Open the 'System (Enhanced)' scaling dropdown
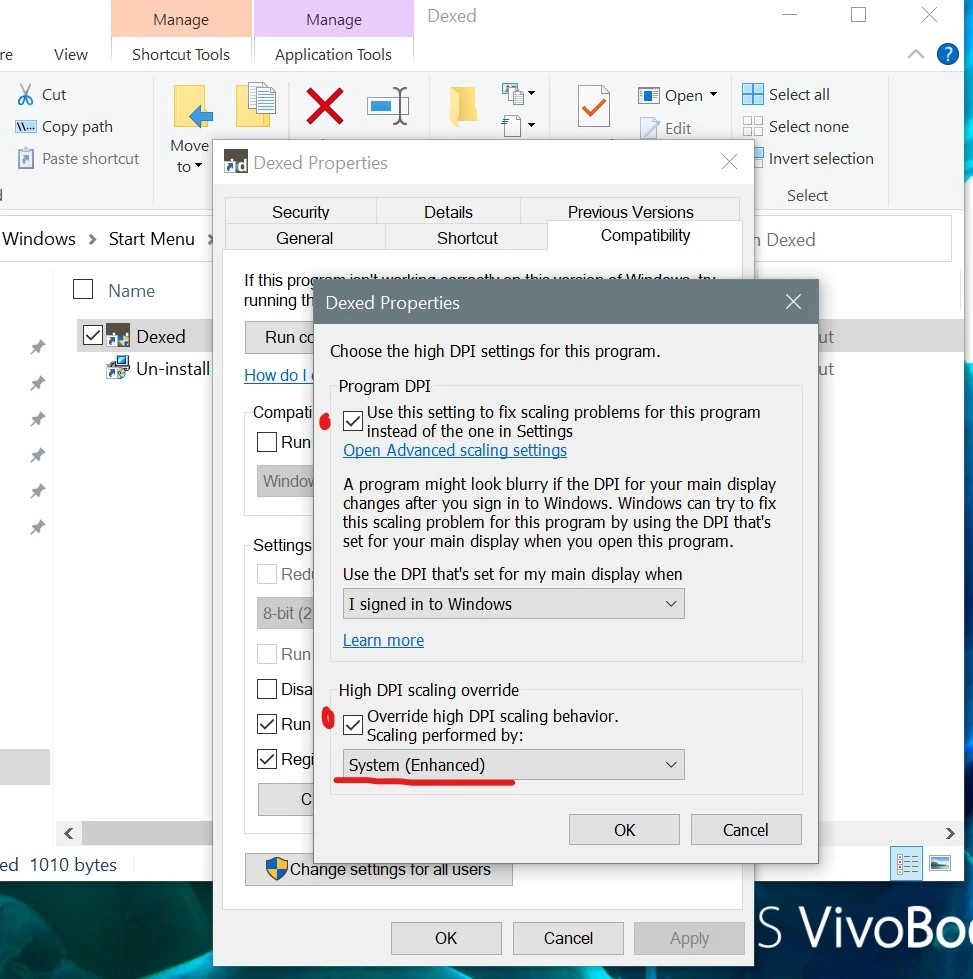The height and width of the screenshot is (979, 973). coord(513,765)
